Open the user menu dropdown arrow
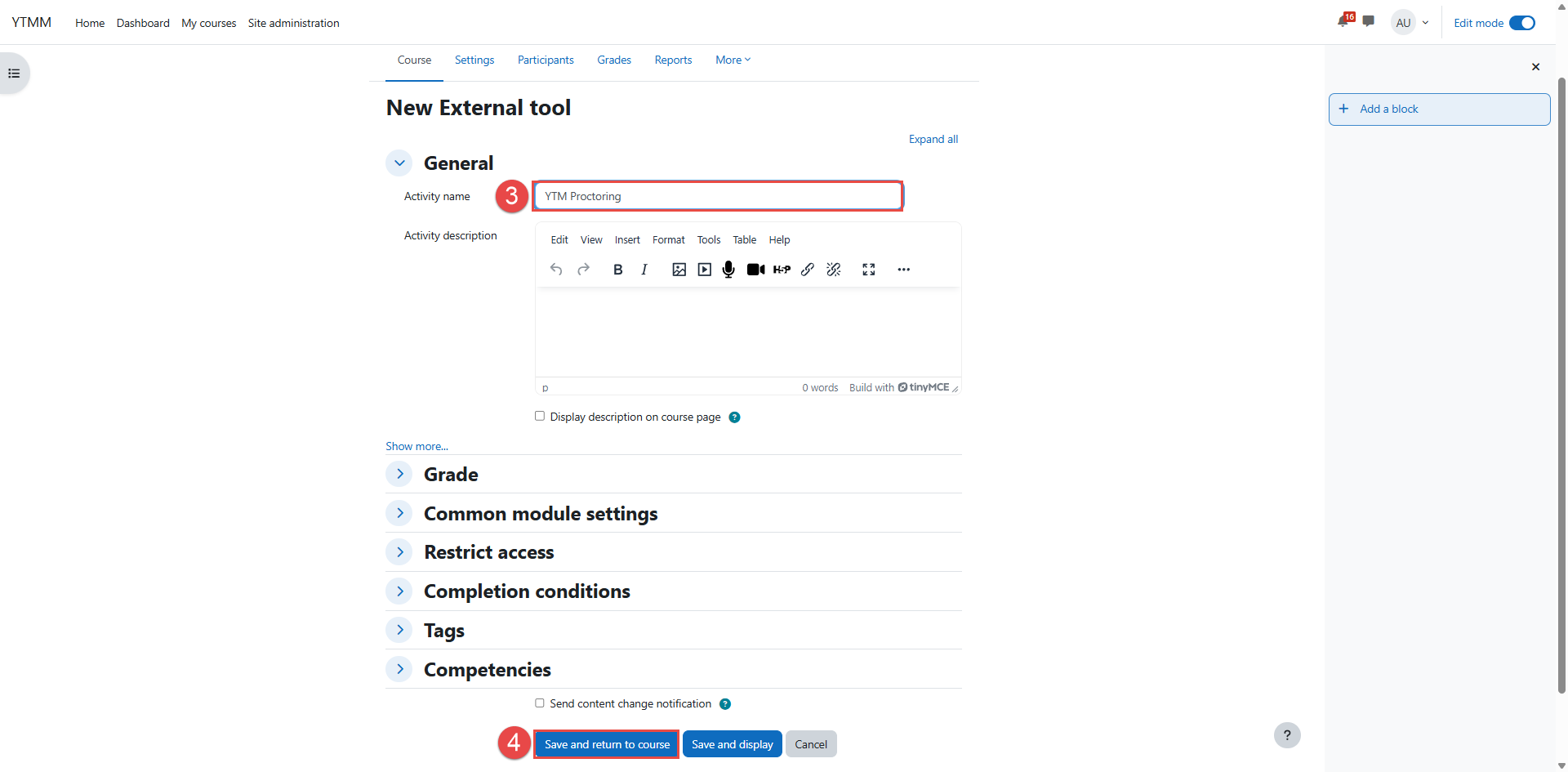This screenshot has height=772, width=1568. coord(1425,23)
